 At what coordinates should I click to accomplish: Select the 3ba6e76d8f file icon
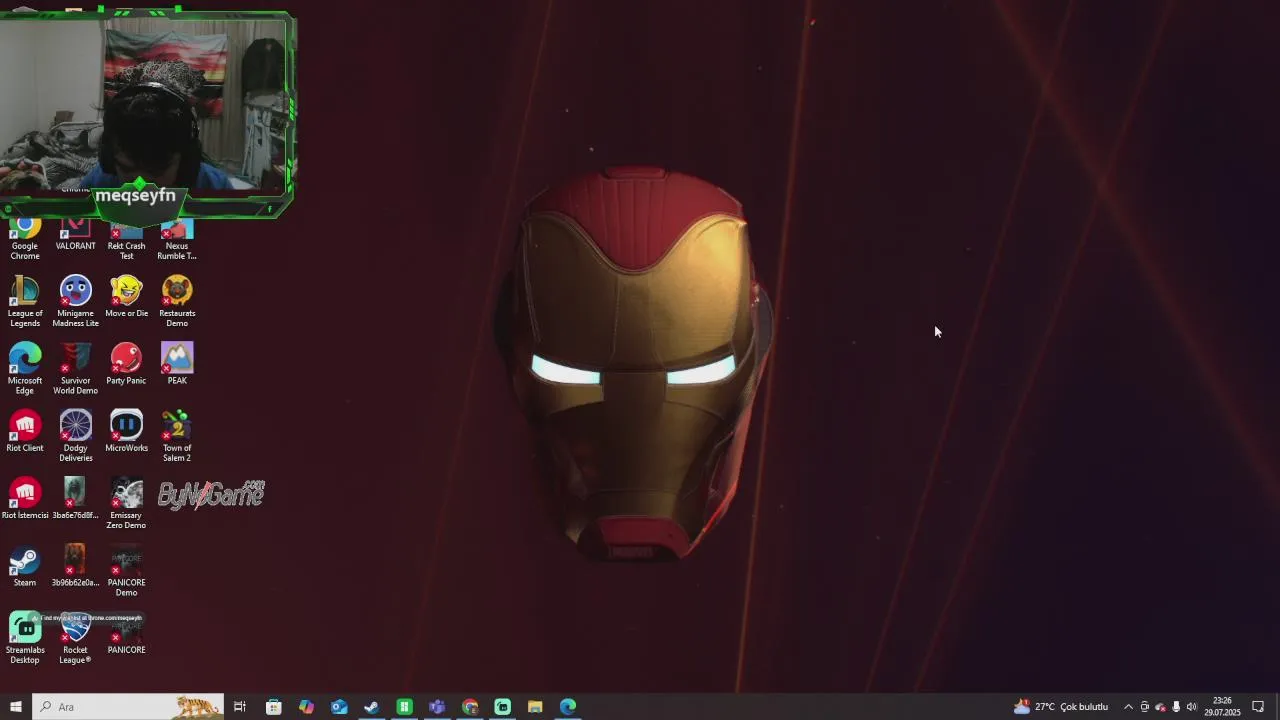tap(76, 498)
